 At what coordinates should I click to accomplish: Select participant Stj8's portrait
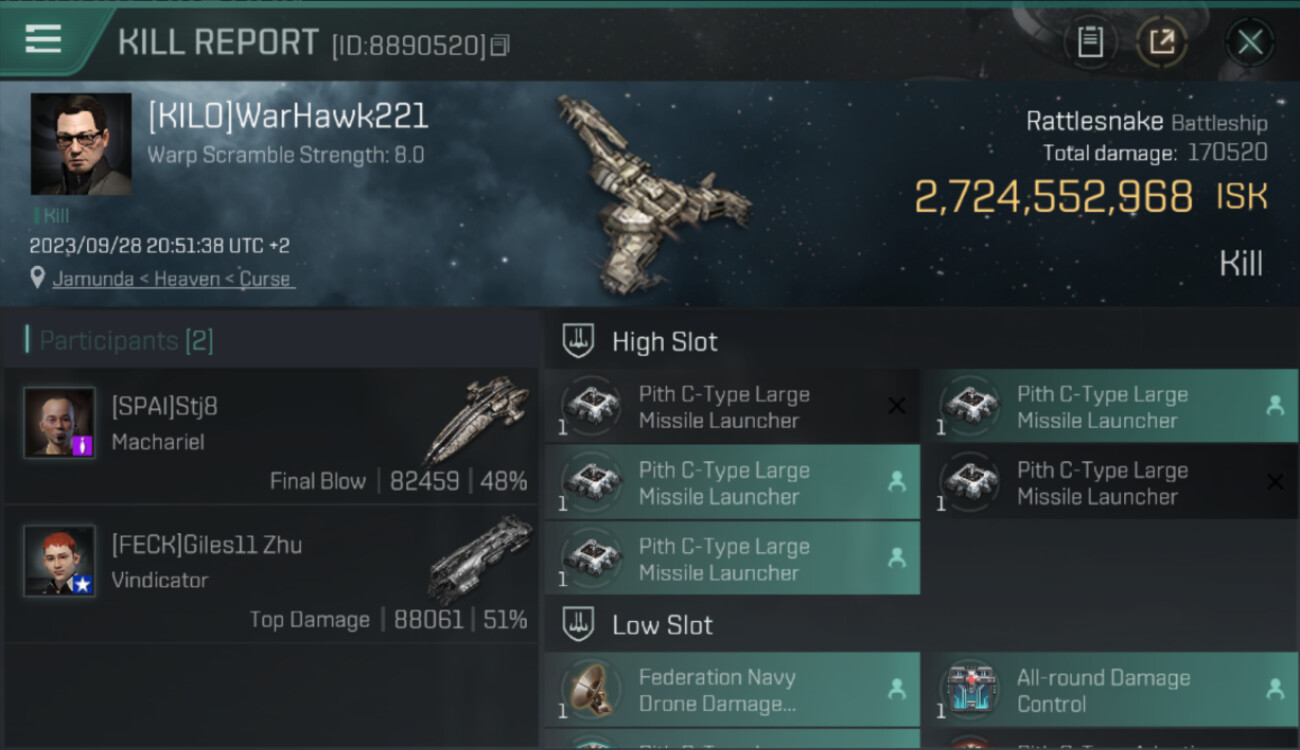tap(60, 422)
